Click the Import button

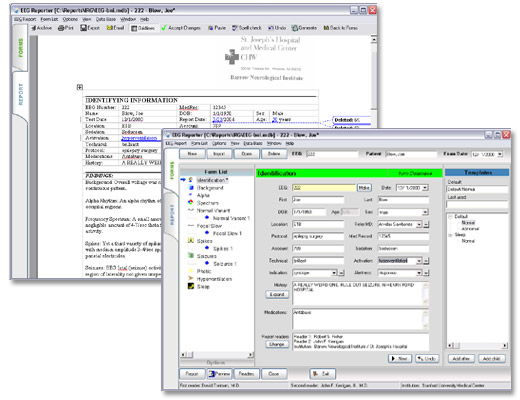click(x=219, y=154)
